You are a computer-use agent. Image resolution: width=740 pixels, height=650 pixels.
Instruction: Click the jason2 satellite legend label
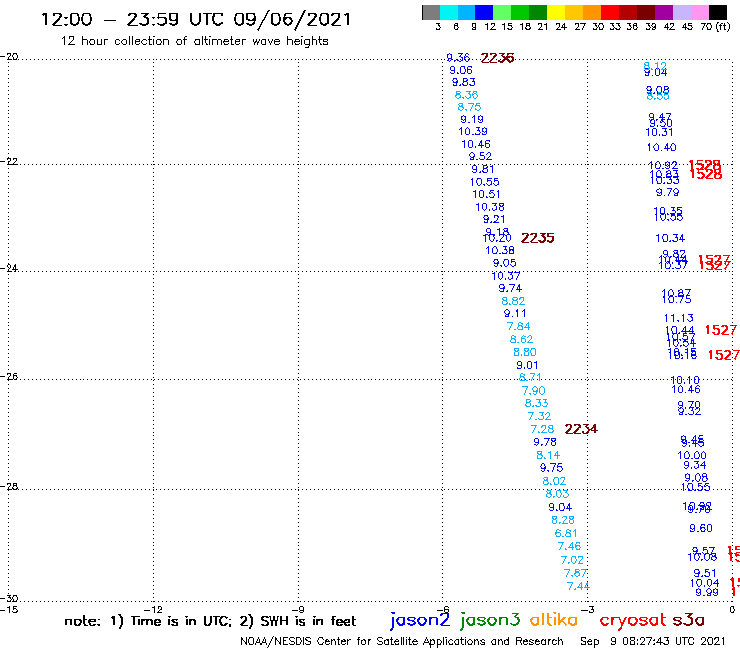(420, 620)
